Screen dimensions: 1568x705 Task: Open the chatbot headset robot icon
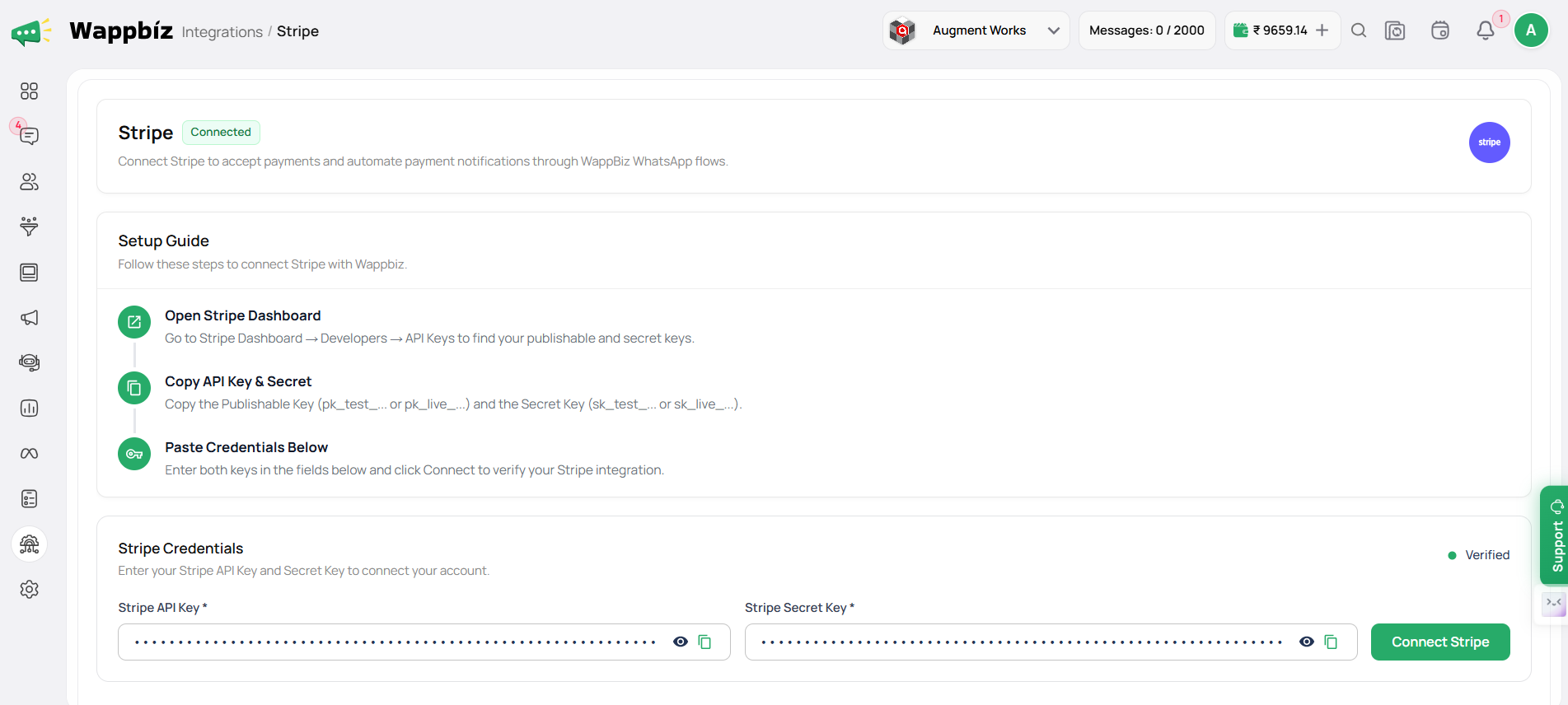click(x=30, y=362)
